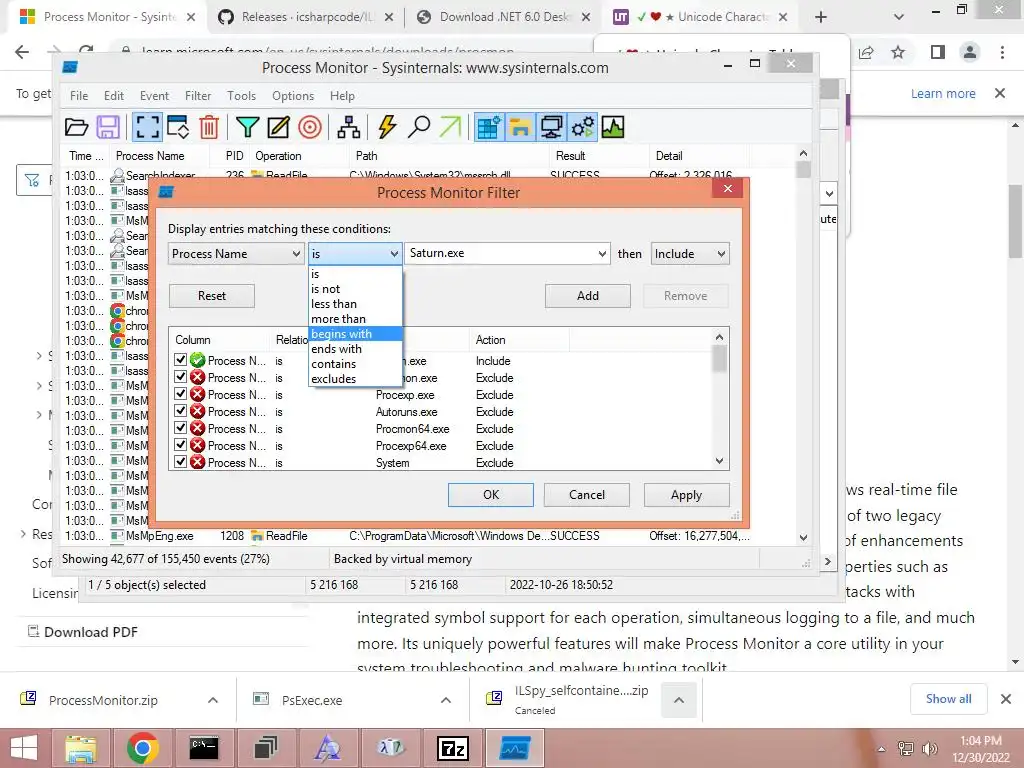Uncheck the System Exclude filter
Screen dimensions: 1024x768
tap(181, 462)
